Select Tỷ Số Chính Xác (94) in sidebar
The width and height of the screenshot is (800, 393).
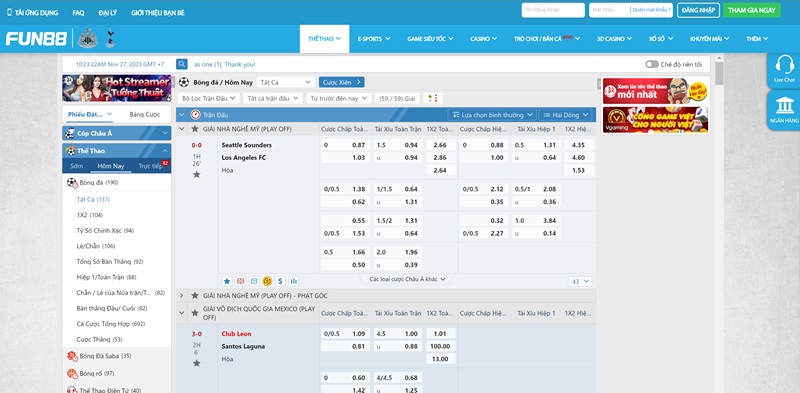point(105,231)
